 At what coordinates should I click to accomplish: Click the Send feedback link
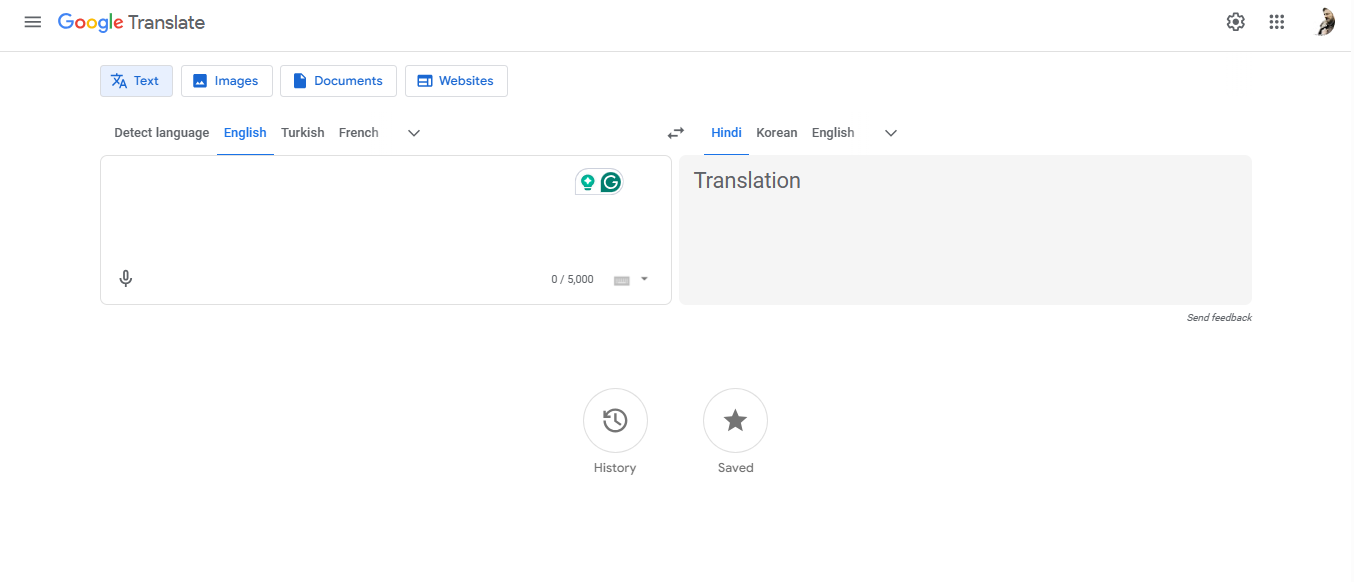pyautogui.click(x=1219, y=318)
